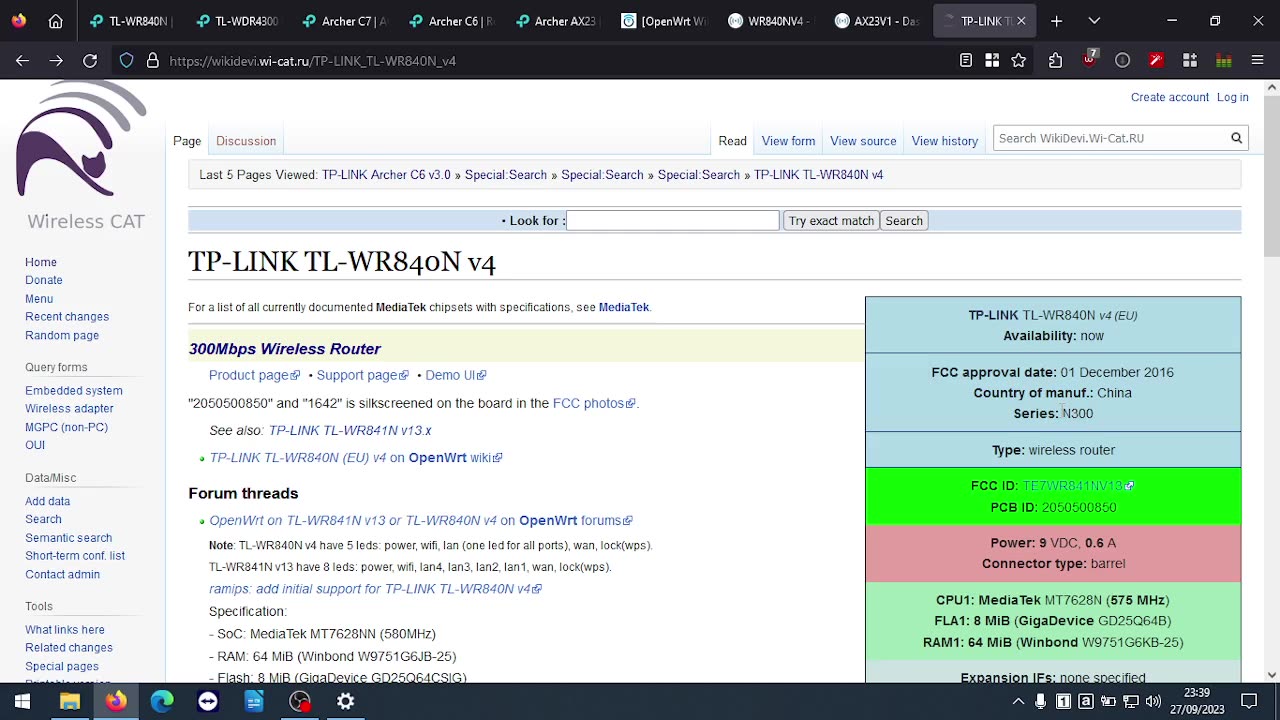Show hidden system tray icons
This screenshot has width=1280, height=720.
click(1018, 701)
